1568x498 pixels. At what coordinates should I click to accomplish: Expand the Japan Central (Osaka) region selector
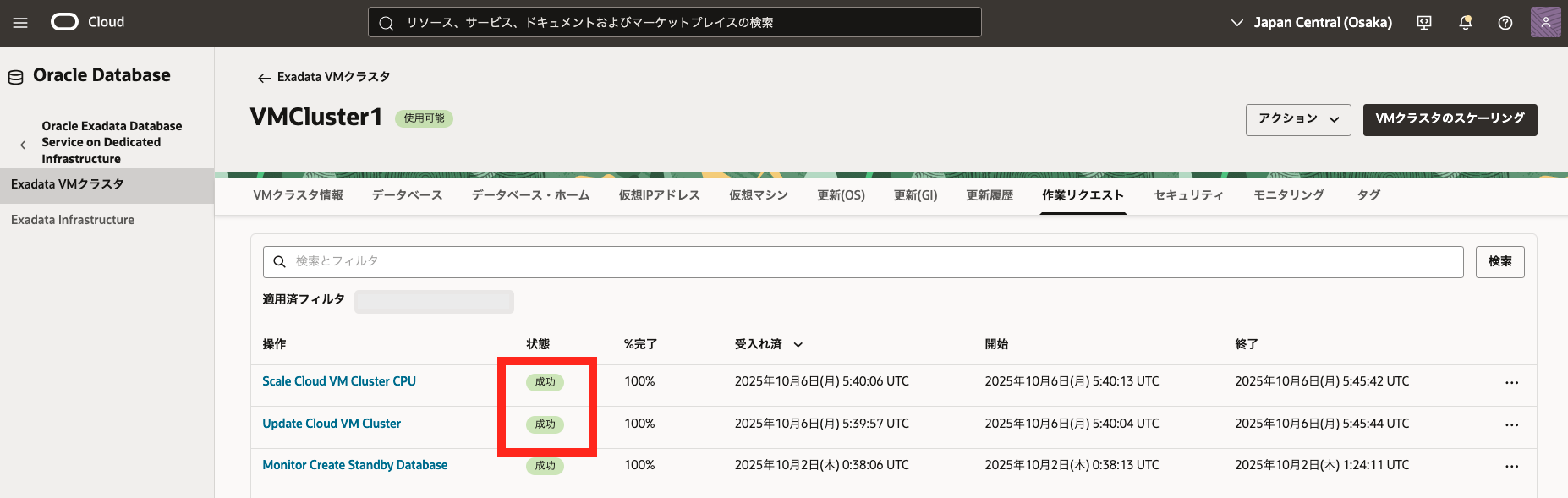1311,23
